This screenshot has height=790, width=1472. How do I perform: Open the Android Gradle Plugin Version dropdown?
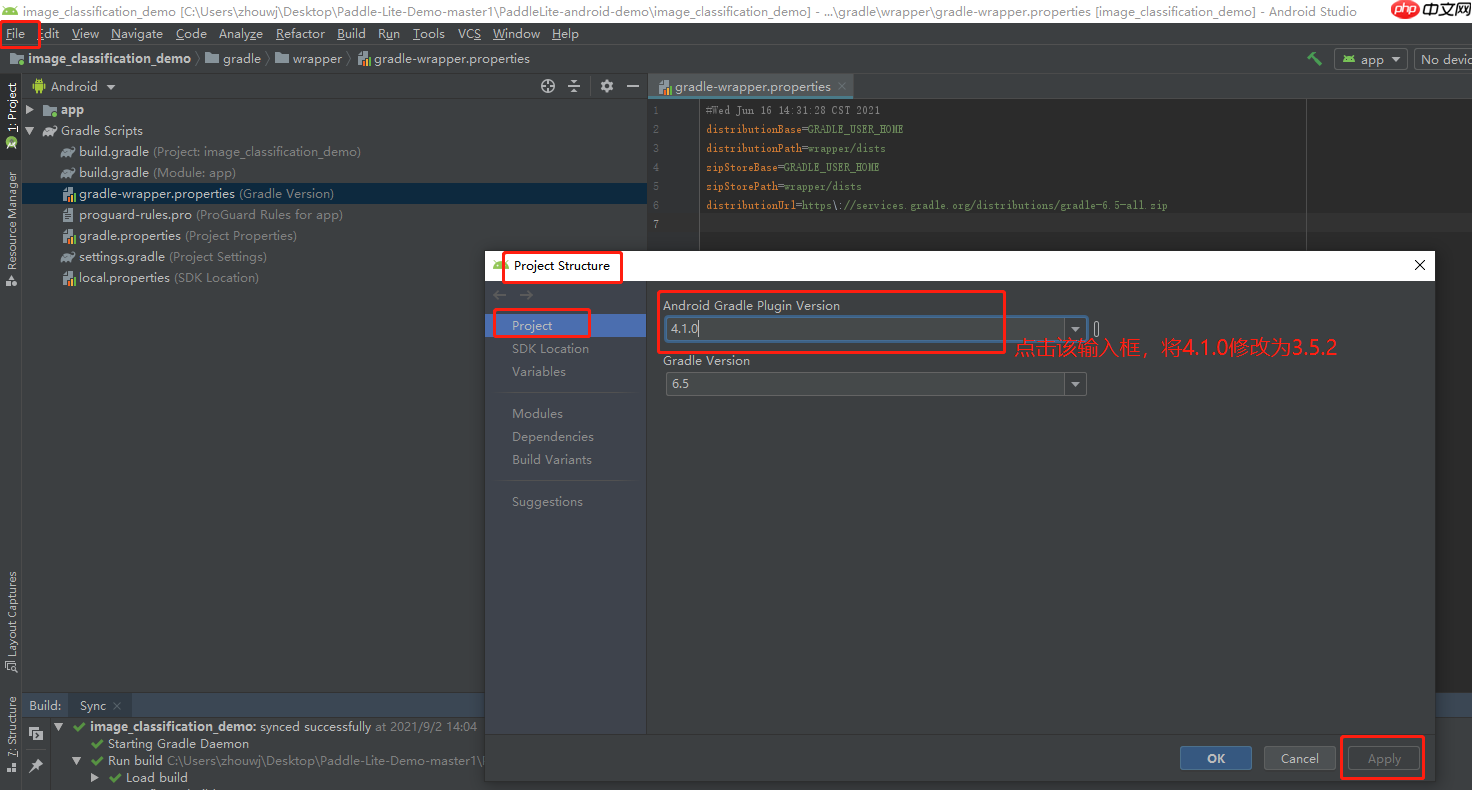tap(1075, 329)
